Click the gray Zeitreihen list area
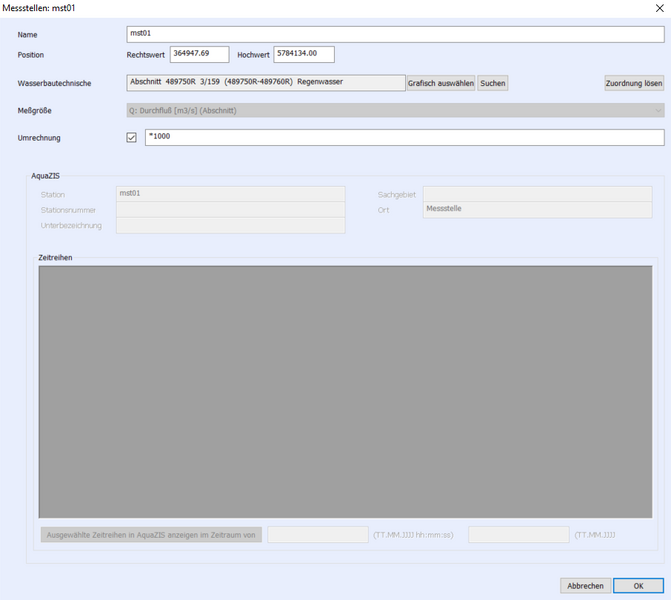 pyautogui.click(x=345, y=392)
